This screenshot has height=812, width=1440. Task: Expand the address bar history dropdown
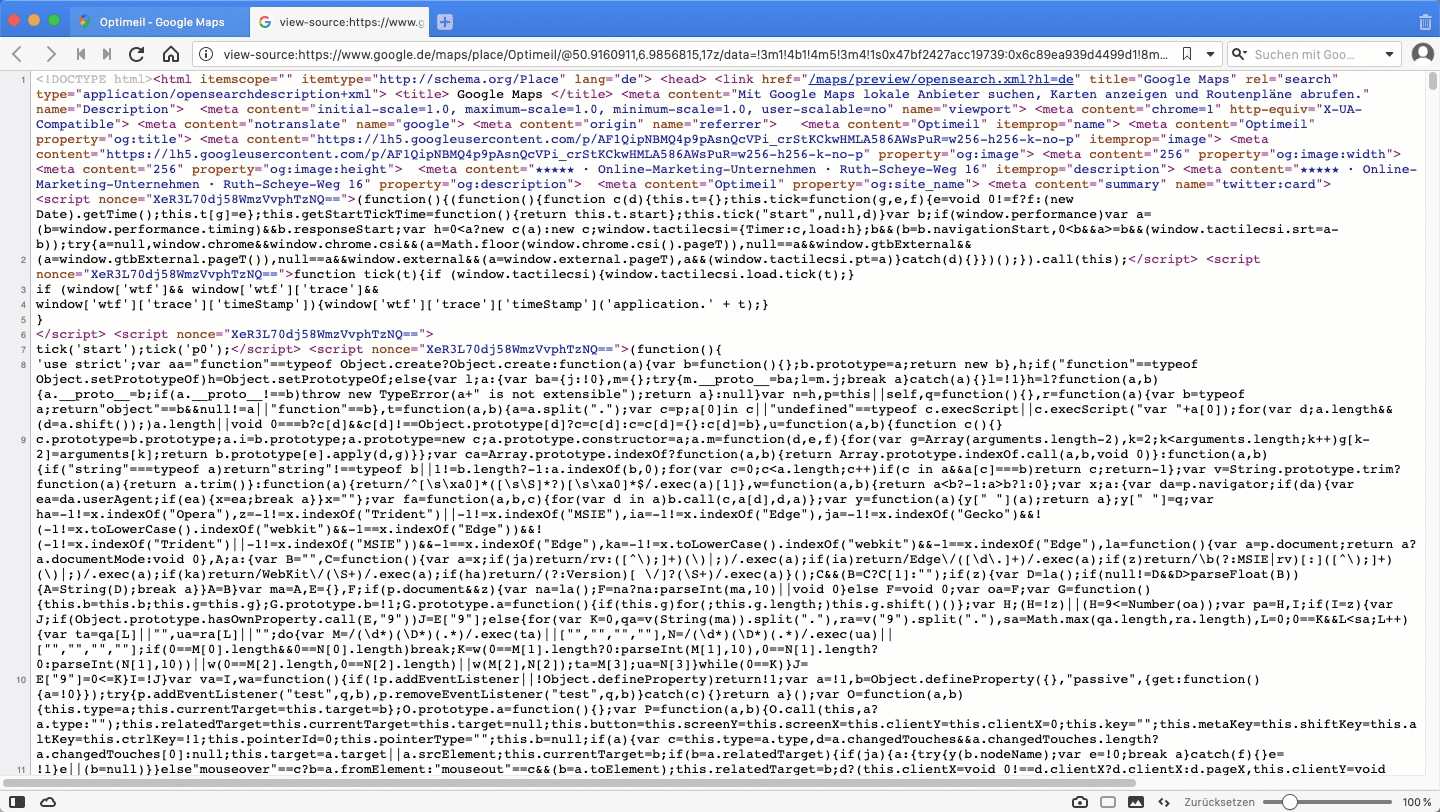click(x=1209, y=54)
